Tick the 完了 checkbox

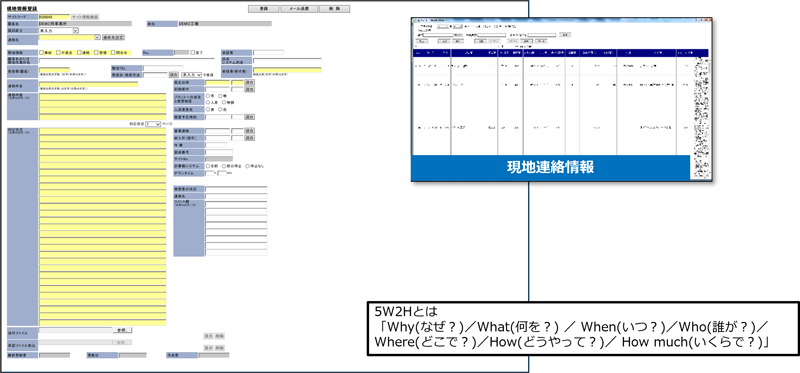click(192, 53)
